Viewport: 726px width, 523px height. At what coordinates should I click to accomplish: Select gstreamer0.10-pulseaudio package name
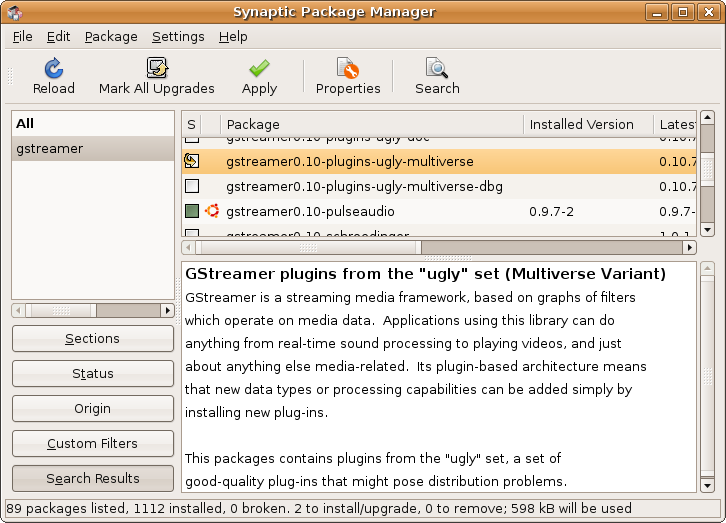tap(310, 211)
